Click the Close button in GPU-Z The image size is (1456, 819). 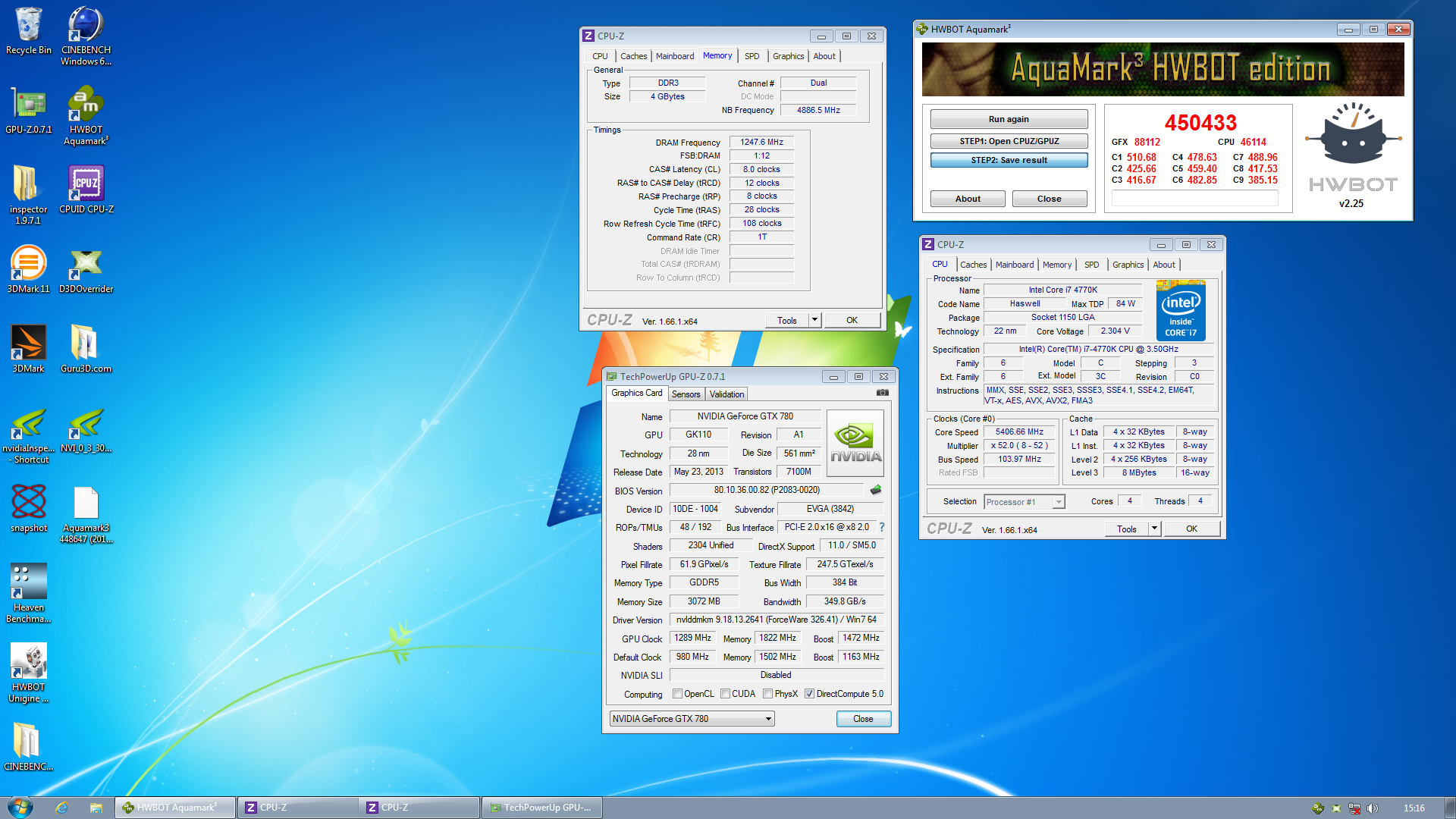click(x=863, y=719)
